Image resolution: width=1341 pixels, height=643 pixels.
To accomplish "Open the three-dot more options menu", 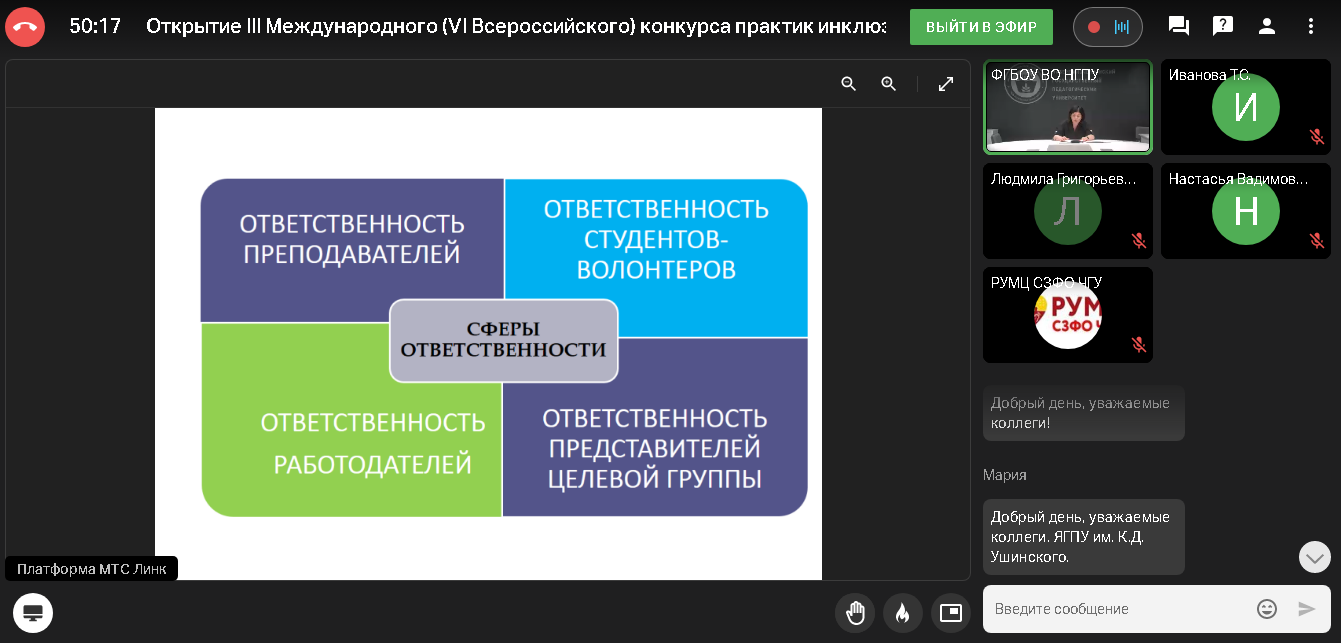I will pyautogui.click(x=1311, y=27).
